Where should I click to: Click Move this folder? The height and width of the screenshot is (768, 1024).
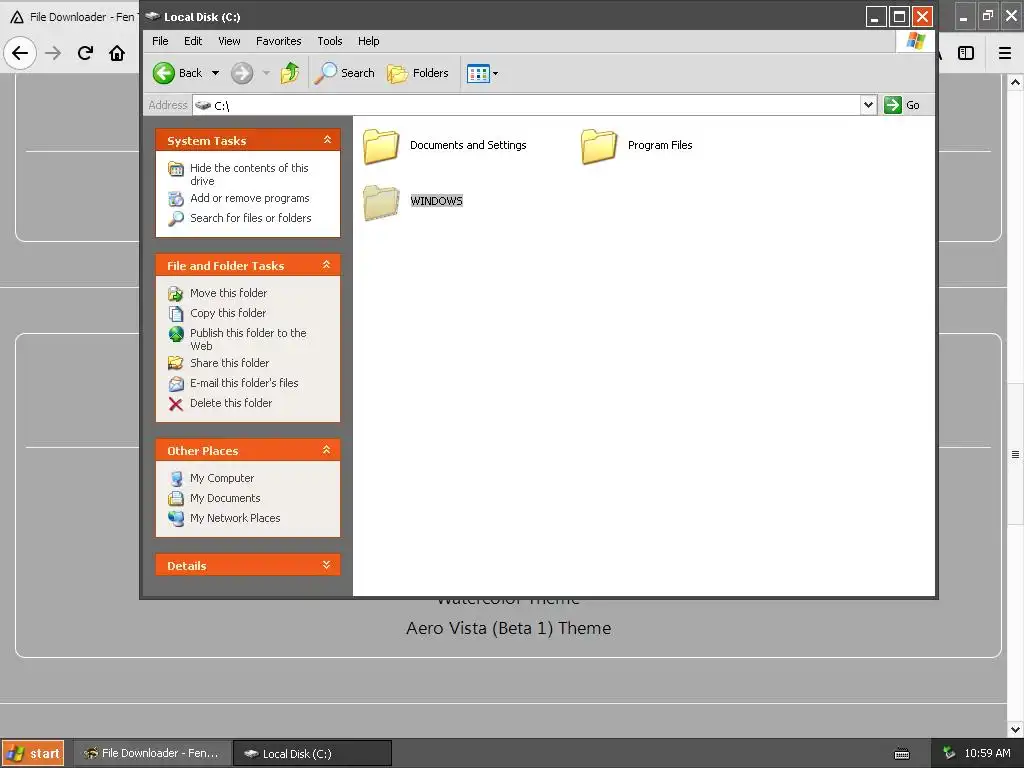coord(229,293)
